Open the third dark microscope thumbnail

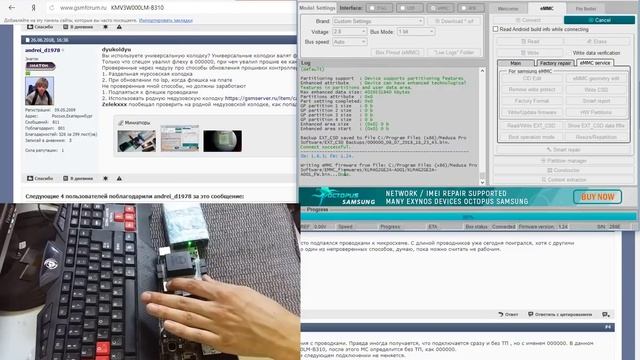pyautogui.click(x=222, y=141)
